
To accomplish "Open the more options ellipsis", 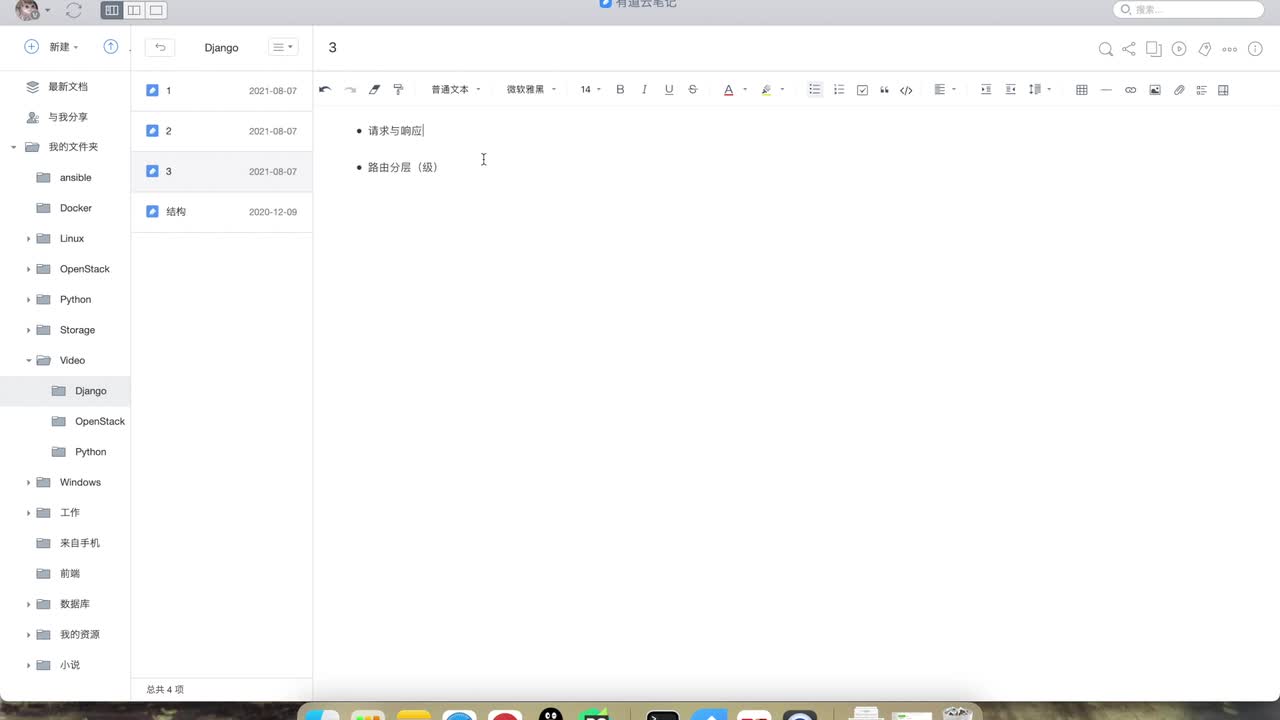I will [1230, 49].
